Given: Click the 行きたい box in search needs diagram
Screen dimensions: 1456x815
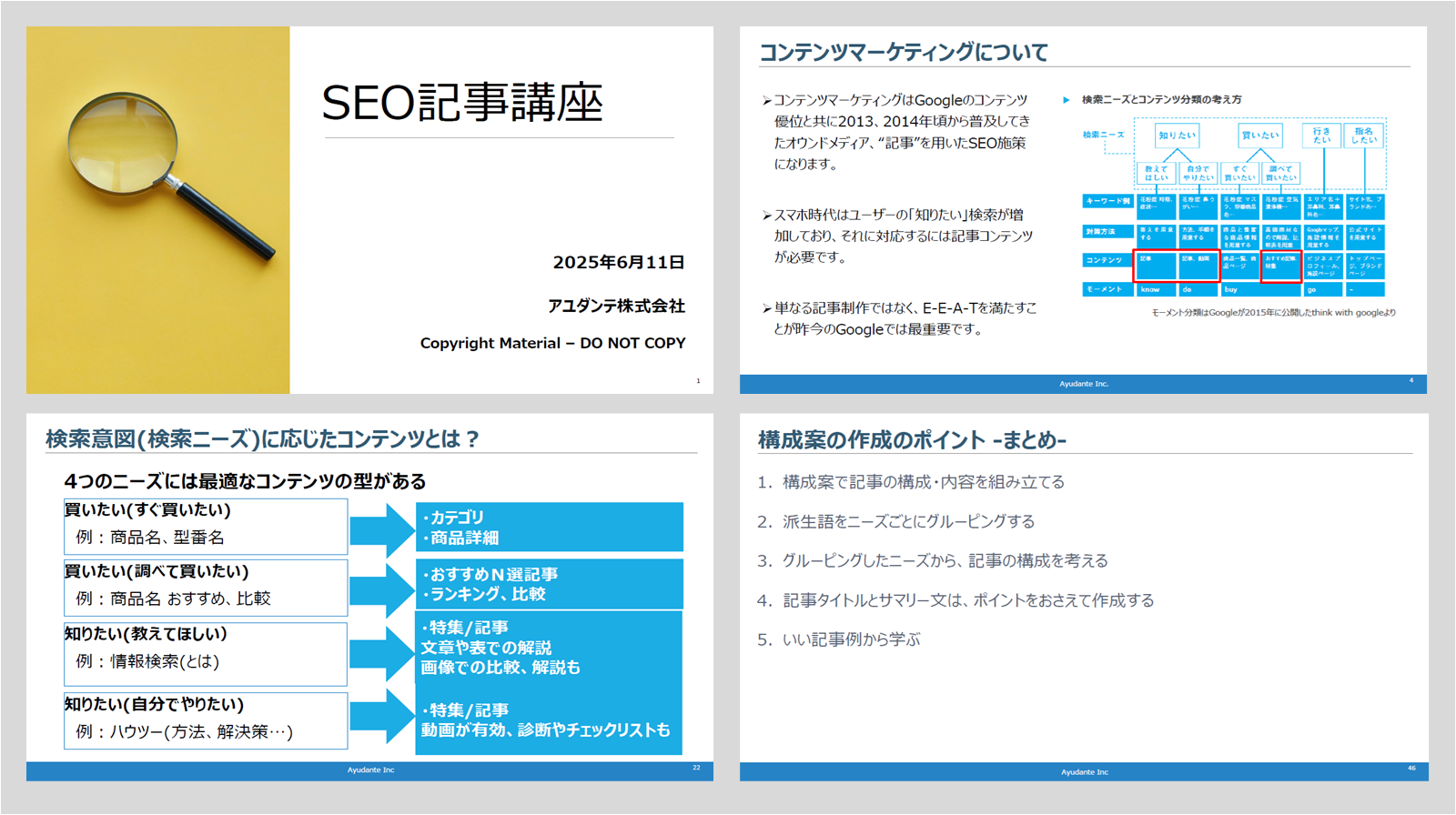Looking at the screenshot, I should tap(1321, 136).
